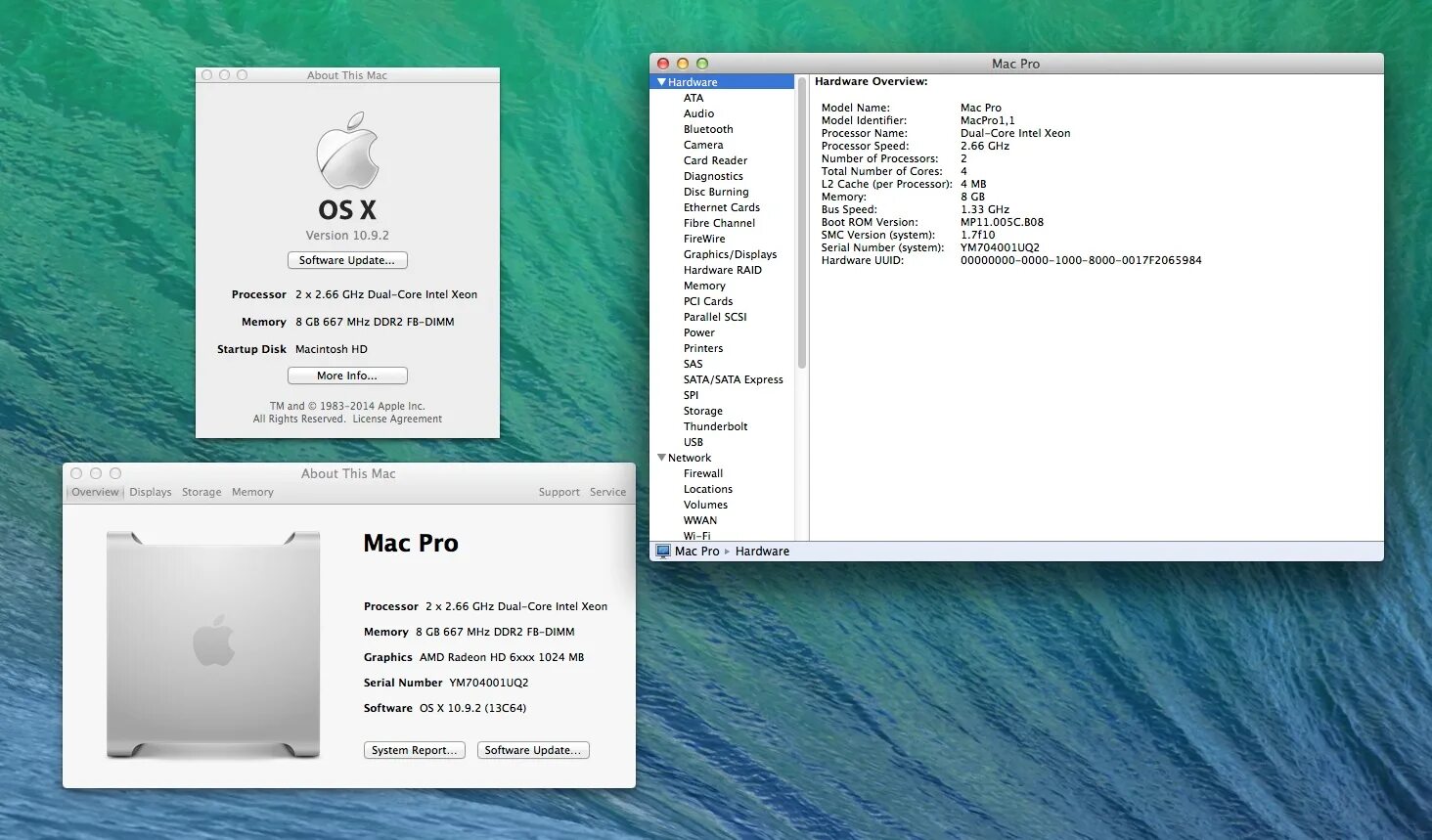Click the sidebar scrollbar in Mac Pro window
Viewport: 1432px width, 840px height.
coord(802,222)
